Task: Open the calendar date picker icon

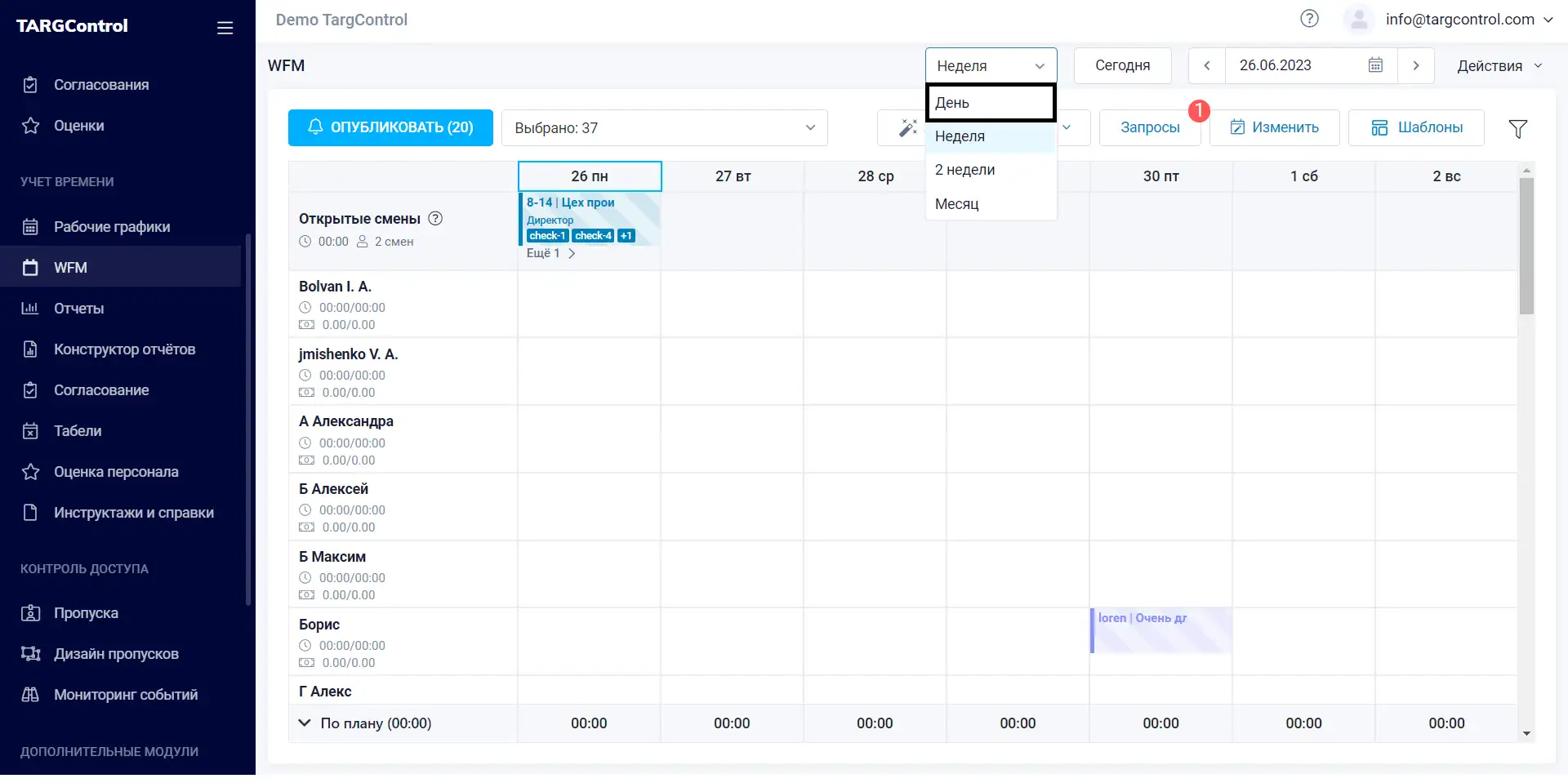Action: (1375, 65)
